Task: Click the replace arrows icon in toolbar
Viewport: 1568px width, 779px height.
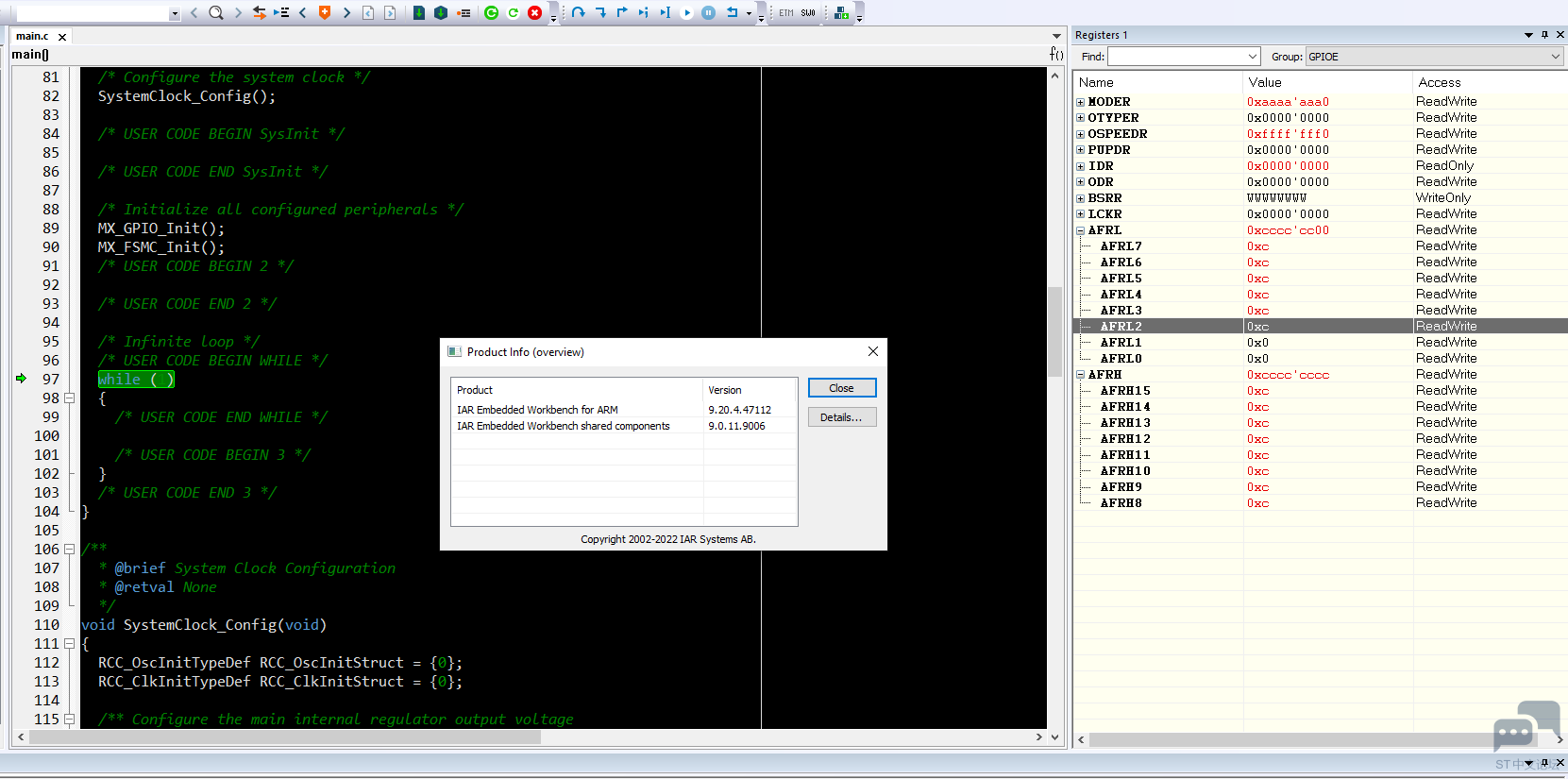Action: point(259,13)
